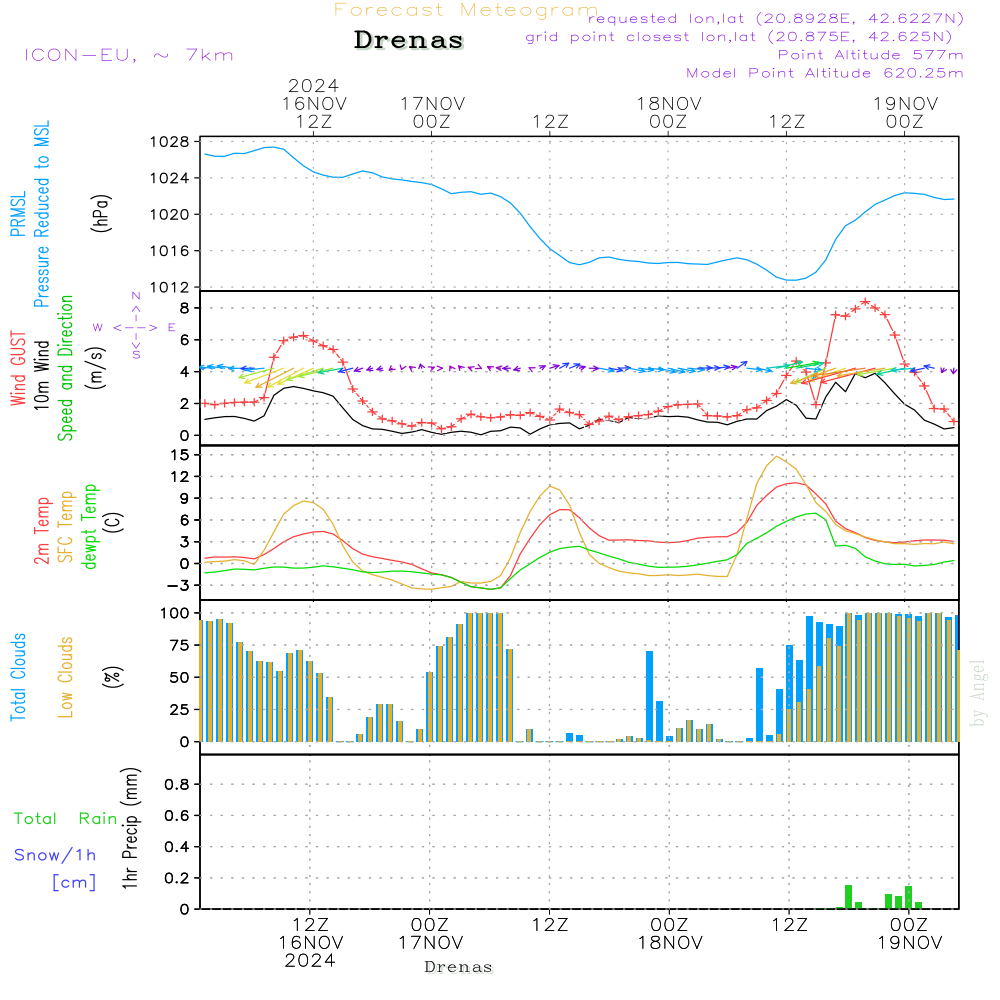
Task: Click the requested lon,lat coordinates text
Action: click(776, 18)
